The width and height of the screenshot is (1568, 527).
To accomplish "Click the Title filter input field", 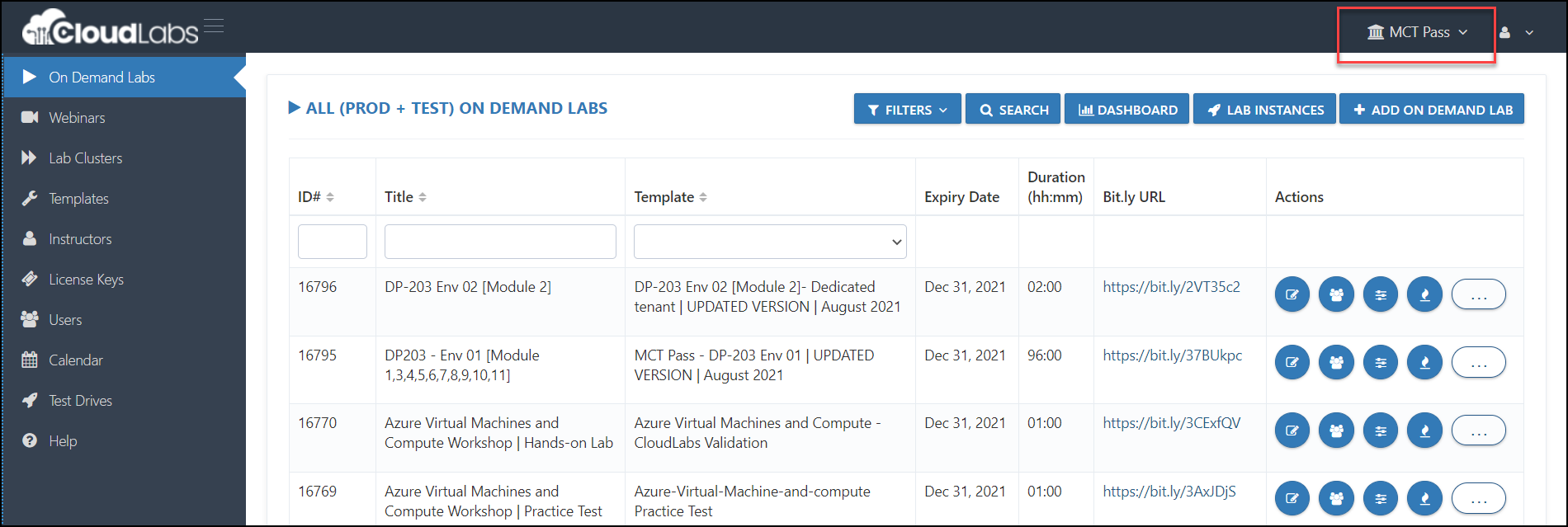I will [500, 242].
